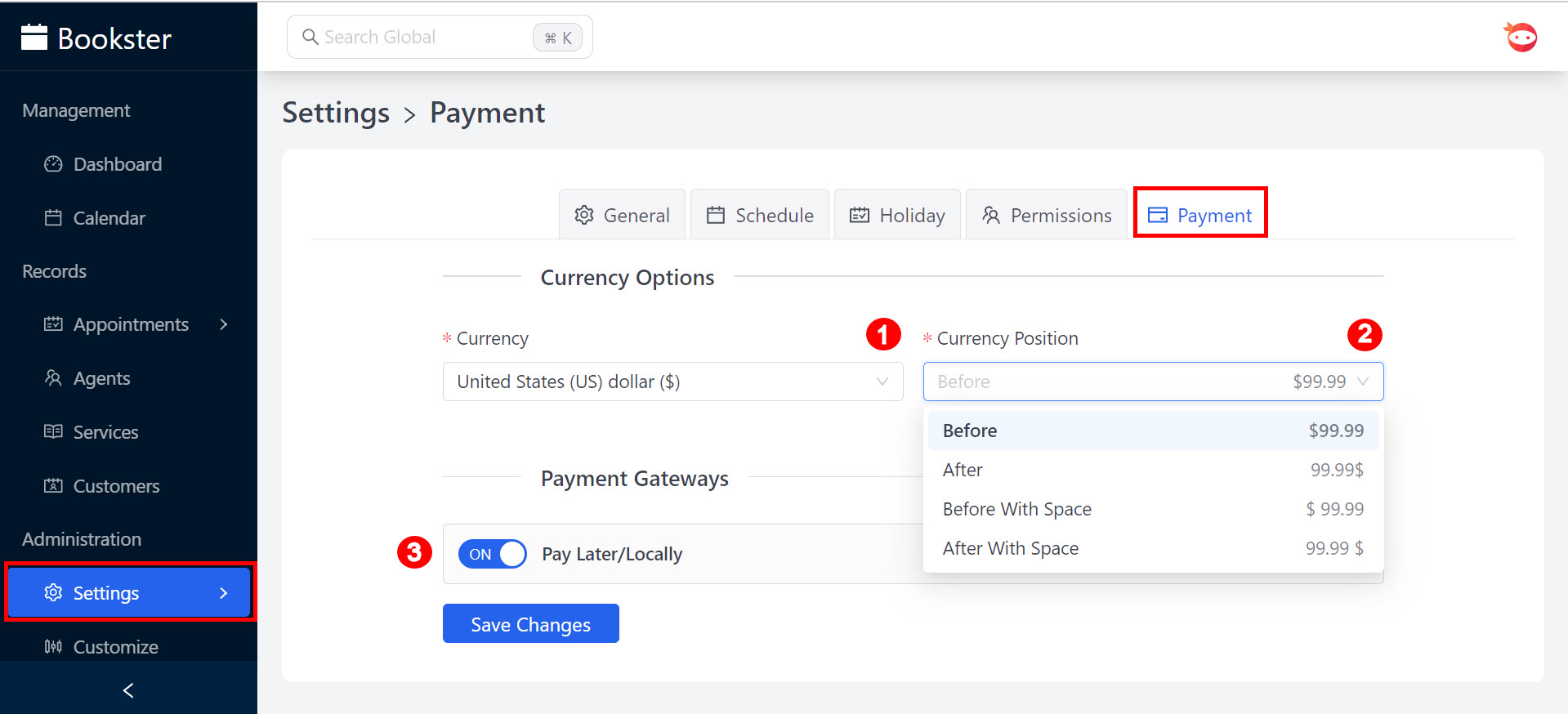Open Customize under Administration
The height and width of the screenshot is (714, 1568).
tap(115, 646)
